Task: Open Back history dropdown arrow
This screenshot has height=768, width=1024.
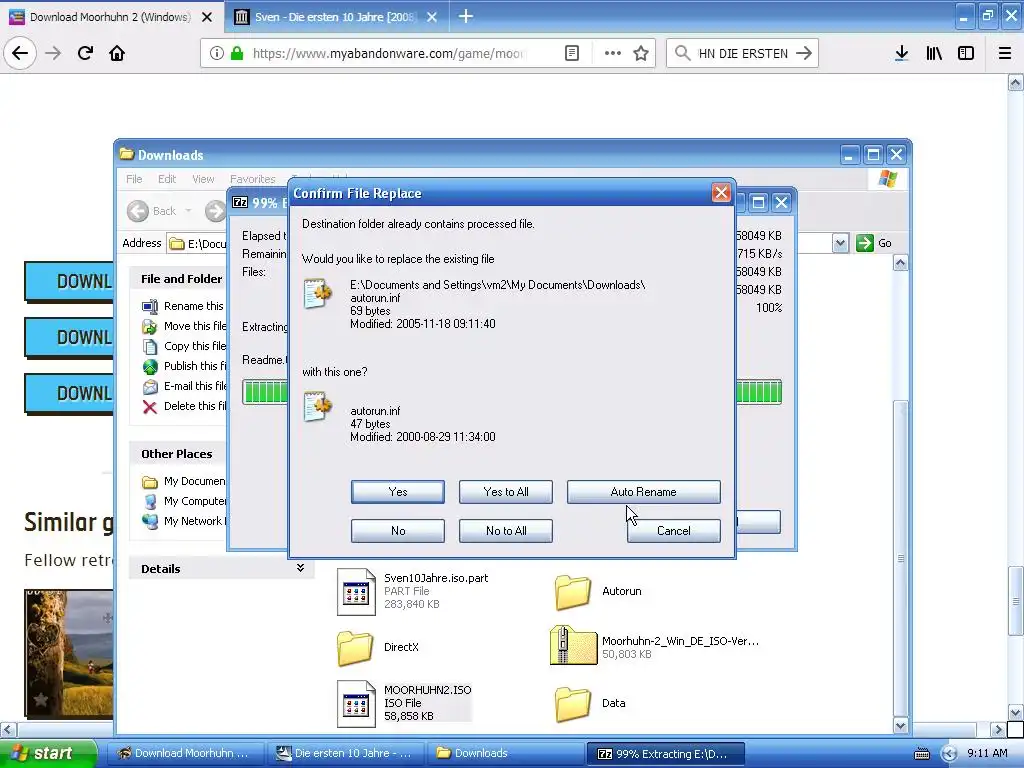Action: pyautogui.click(x=188, y=211)
